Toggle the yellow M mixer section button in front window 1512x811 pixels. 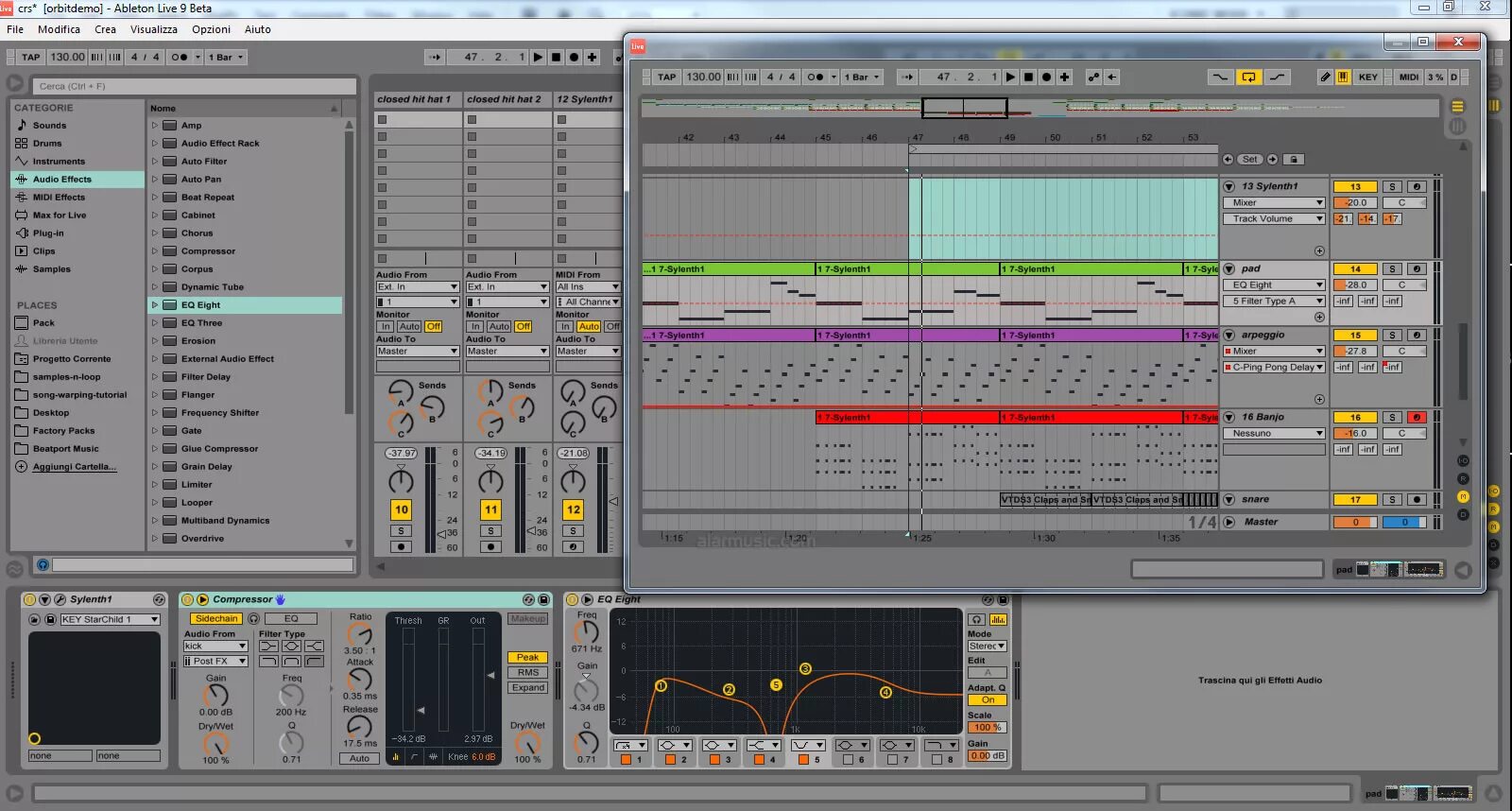(x=1463, y=496)
